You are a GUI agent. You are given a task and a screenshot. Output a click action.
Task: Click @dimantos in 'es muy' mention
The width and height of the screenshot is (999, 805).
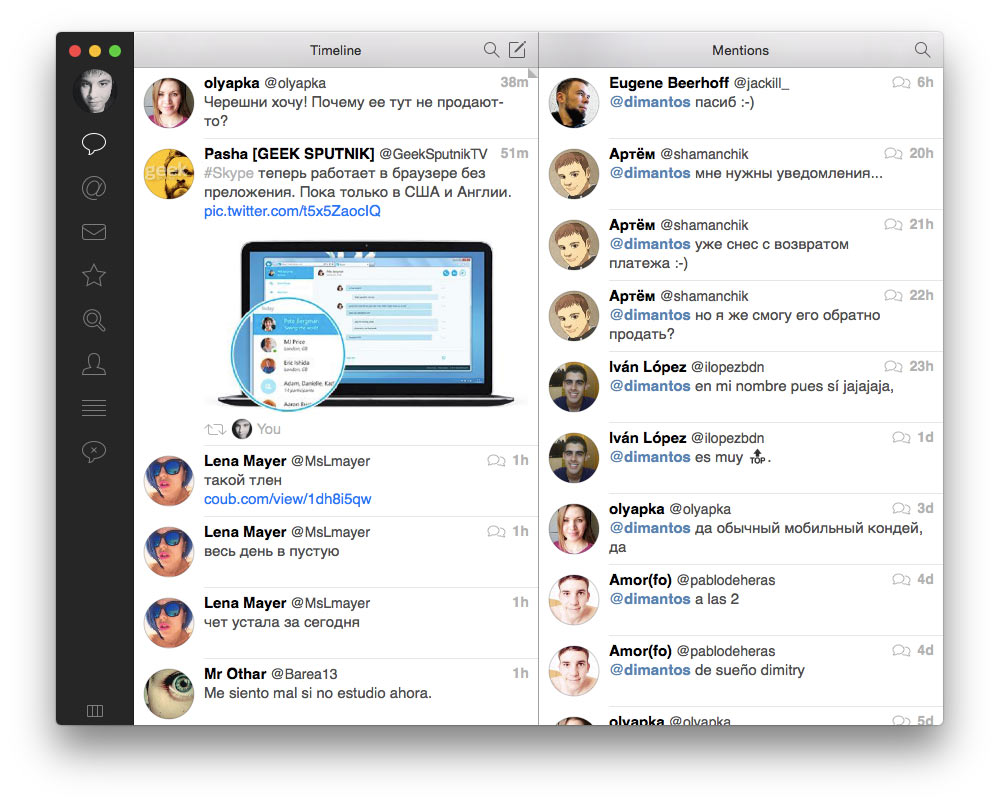pos(650,457)
